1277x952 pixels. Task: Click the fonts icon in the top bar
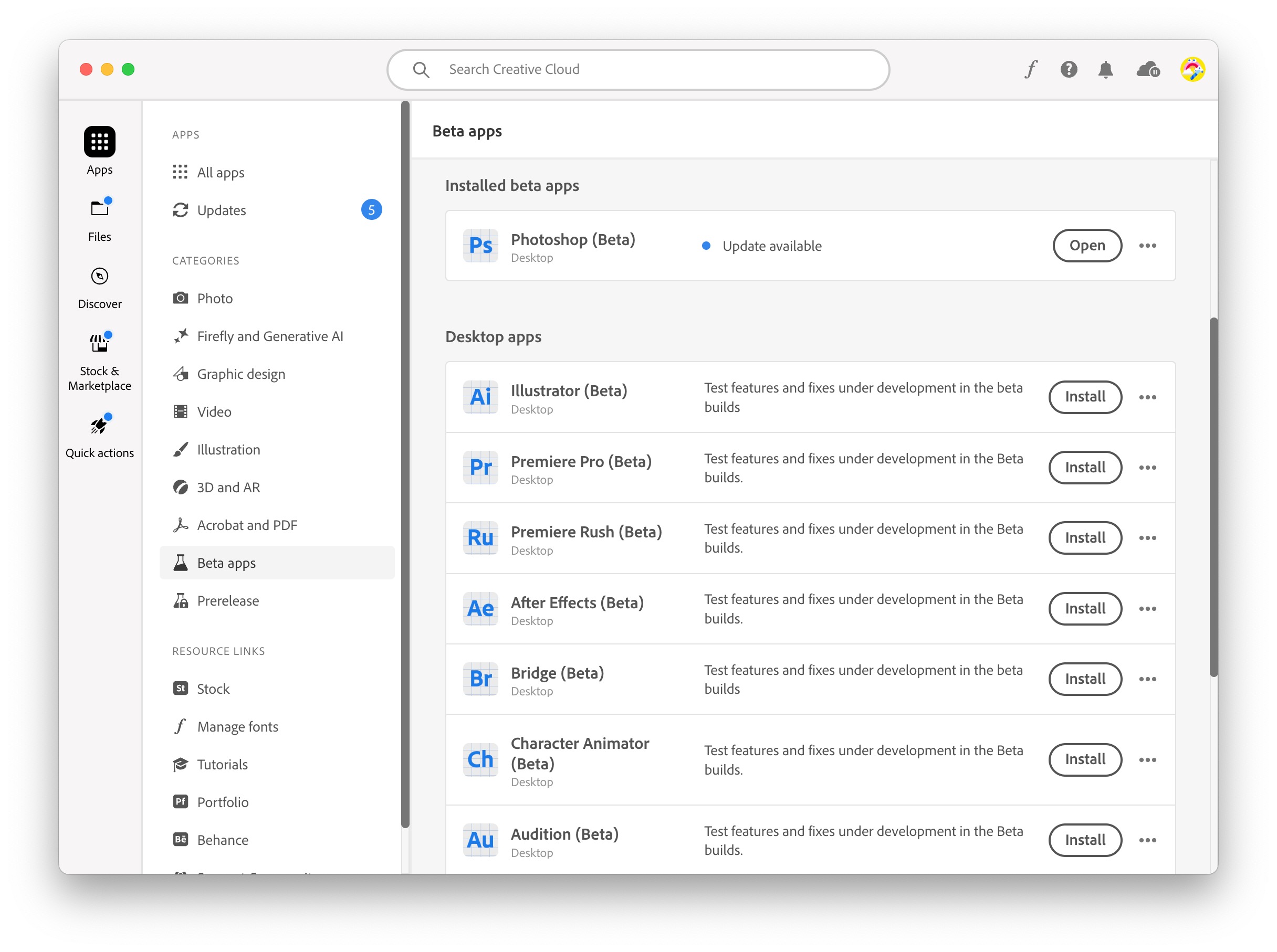click(1031, 69)
